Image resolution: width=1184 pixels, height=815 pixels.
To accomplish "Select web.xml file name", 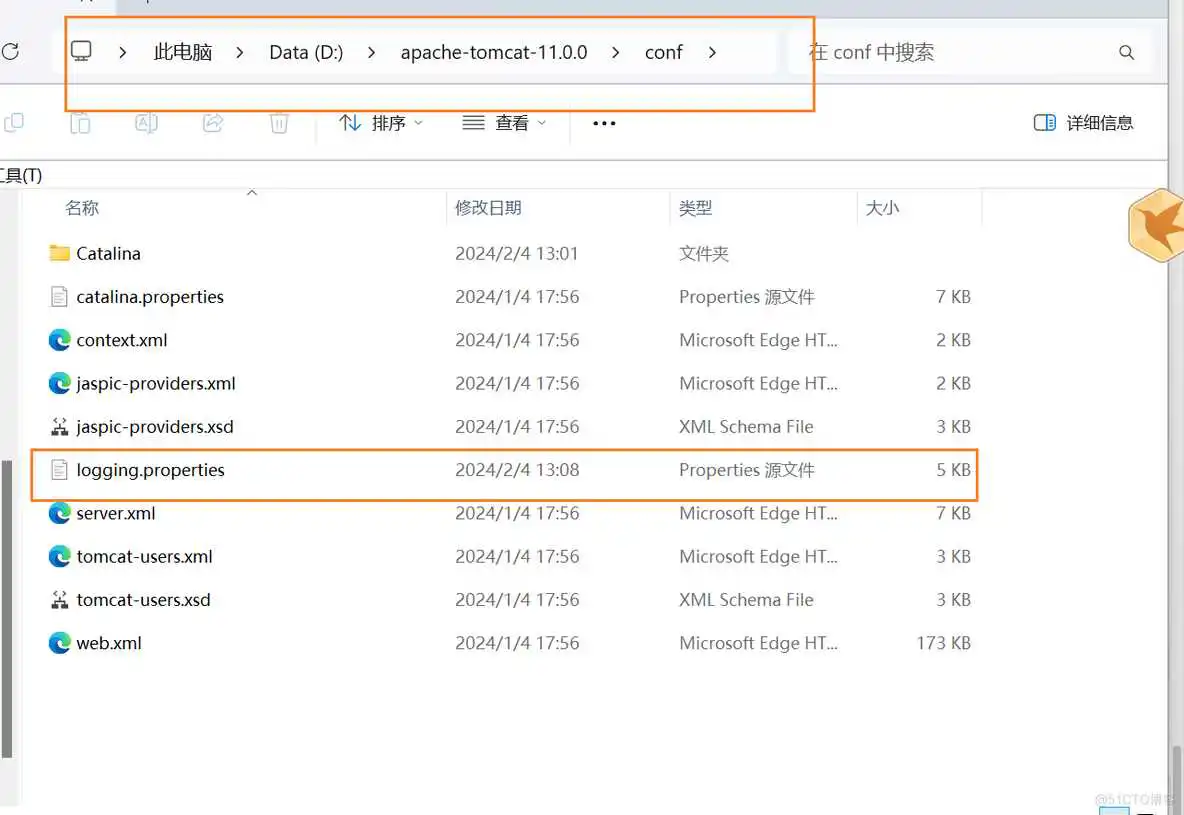I will point(109,644).
